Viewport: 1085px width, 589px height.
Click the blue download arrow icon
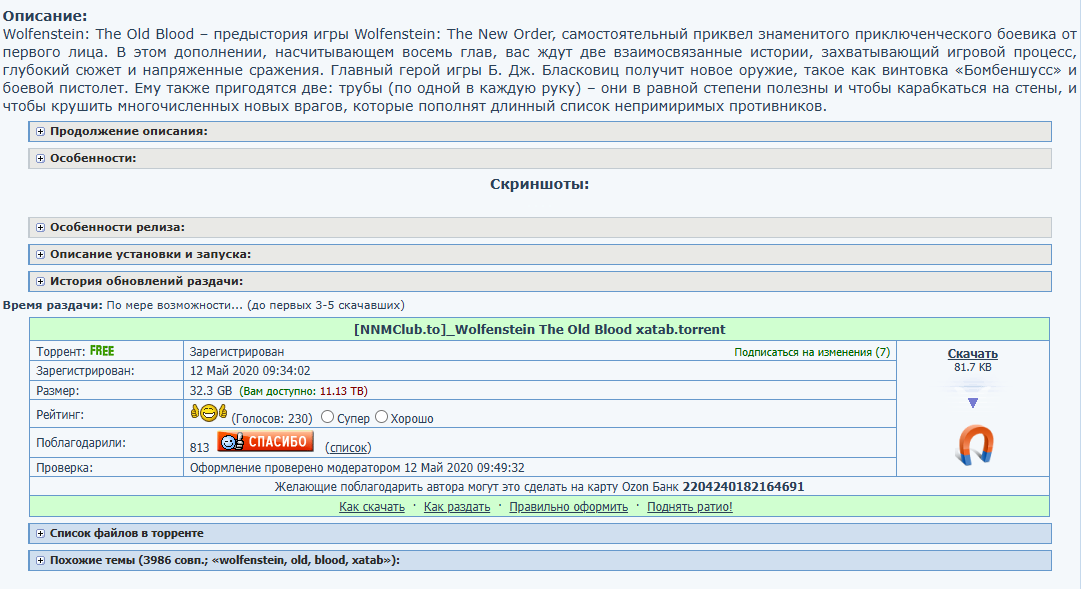click(x=972, y=403)
